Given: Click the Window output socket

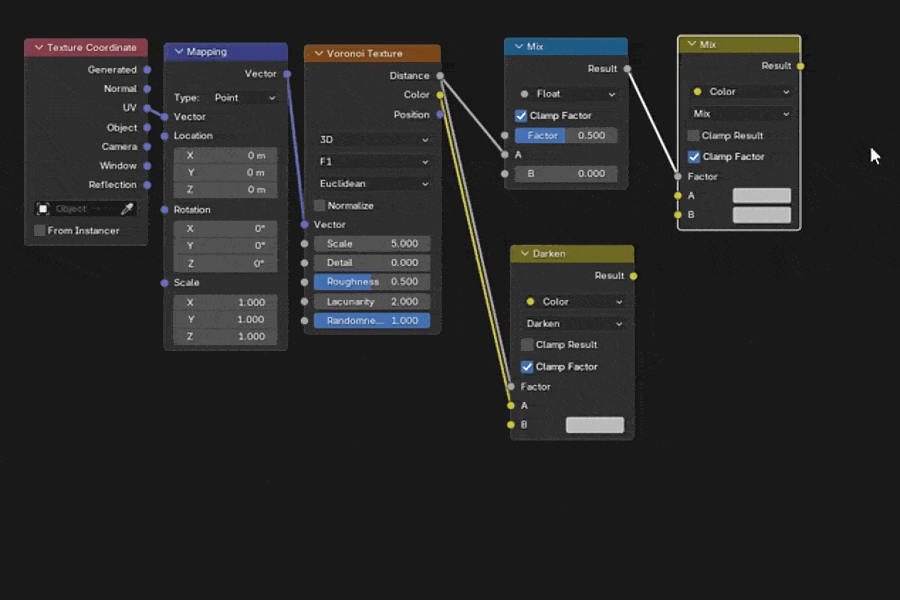Looking at the screenshot, I should (148, 166).
